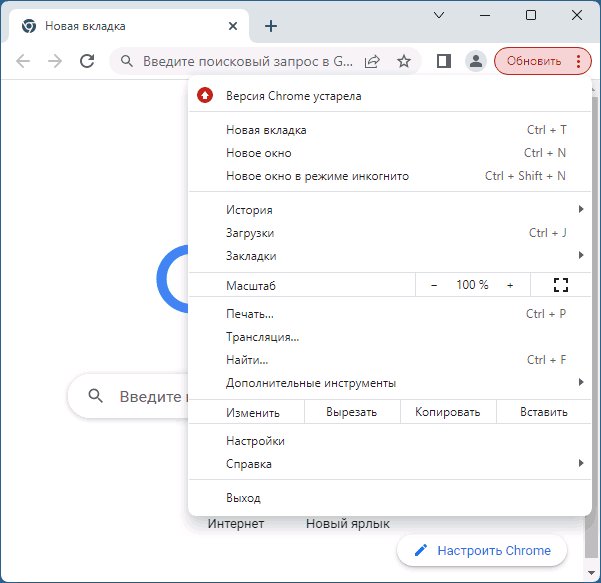Reload the page with refresh icon

[x=87, y=61]
